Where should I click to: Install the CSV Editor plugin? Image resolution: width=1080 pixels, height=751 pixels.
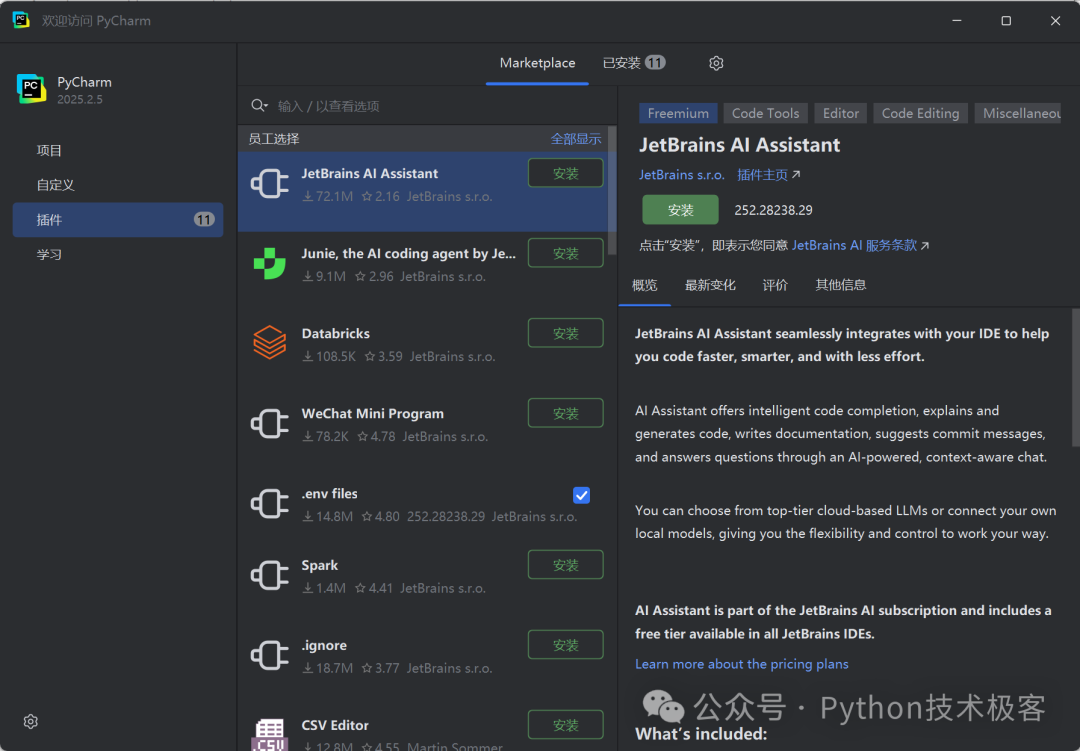point(565,725)
